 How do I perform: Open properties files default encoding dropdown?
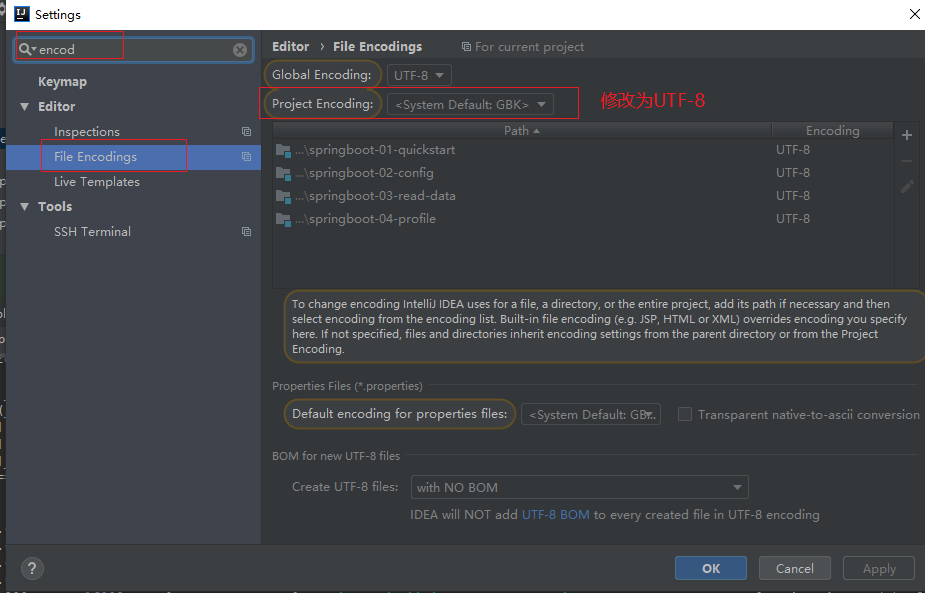590,414
